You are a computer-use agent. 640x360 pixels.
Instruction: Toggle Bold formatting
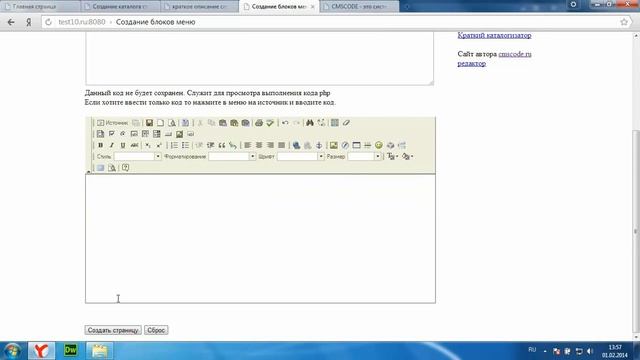tap(100, 145)
